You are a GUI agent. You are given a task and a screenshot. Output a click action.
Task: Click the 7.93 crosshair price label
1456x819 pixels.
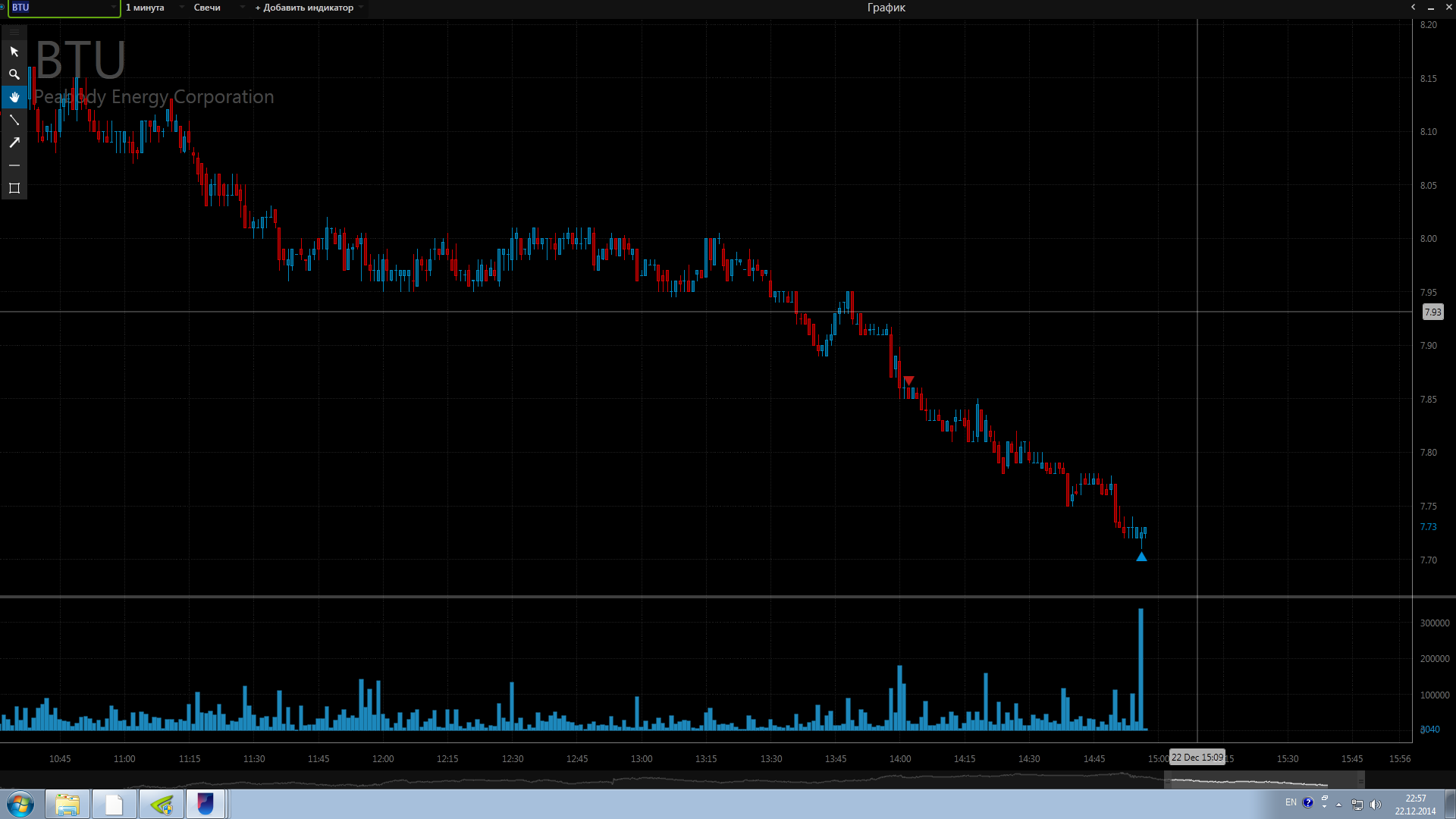pos(1432,312)
